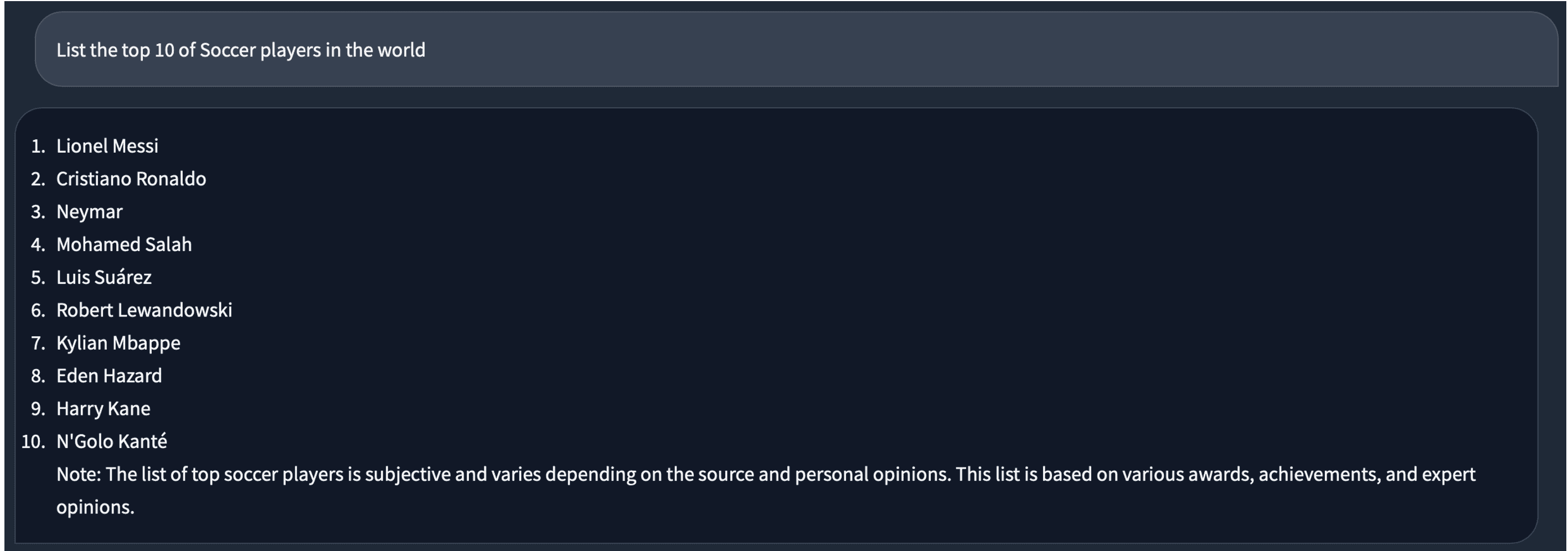The width and height of the screenshot is (1568, 551).
Task: Click the '10.' list number marker
Action: click(x=33, y=441)
